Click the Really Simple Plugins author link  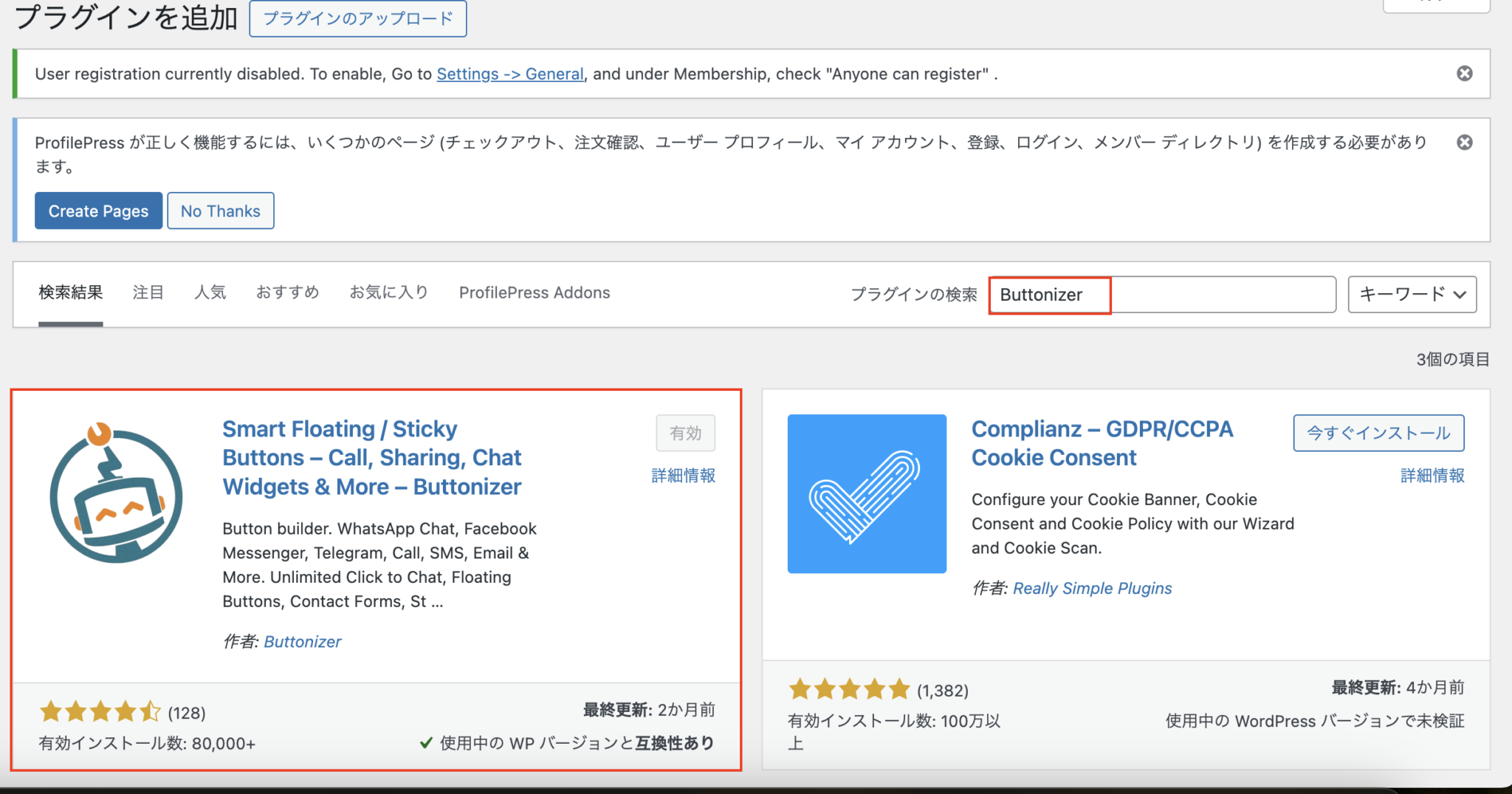1092,588
